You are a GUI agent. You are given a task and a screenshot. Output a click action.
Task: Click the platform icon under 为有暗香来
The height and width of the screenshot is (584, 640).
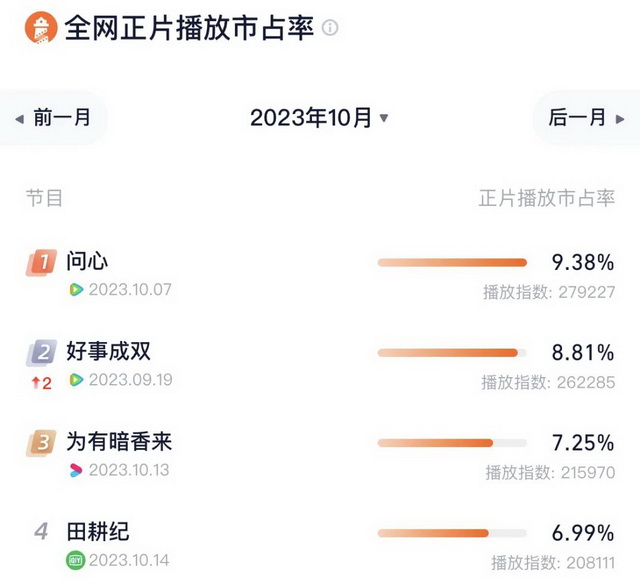click(x=76, y=470)
